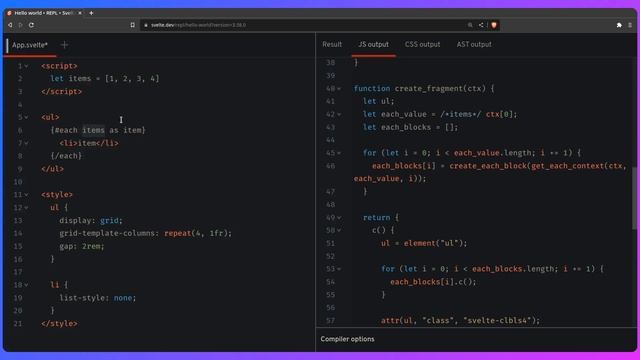The image size is (640, 360).
Task: Click line number 21 in editor gutter
Action: pyautogui.click(x=18, y=324)
